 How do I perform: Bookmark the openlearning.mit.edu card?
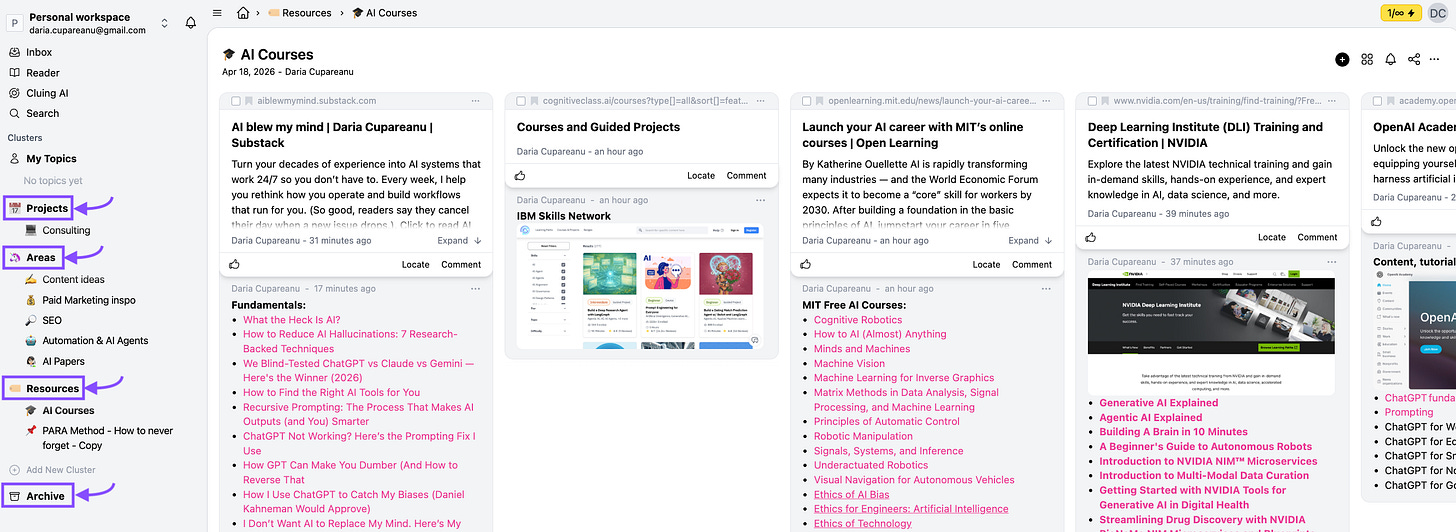(x=820, y=101)
